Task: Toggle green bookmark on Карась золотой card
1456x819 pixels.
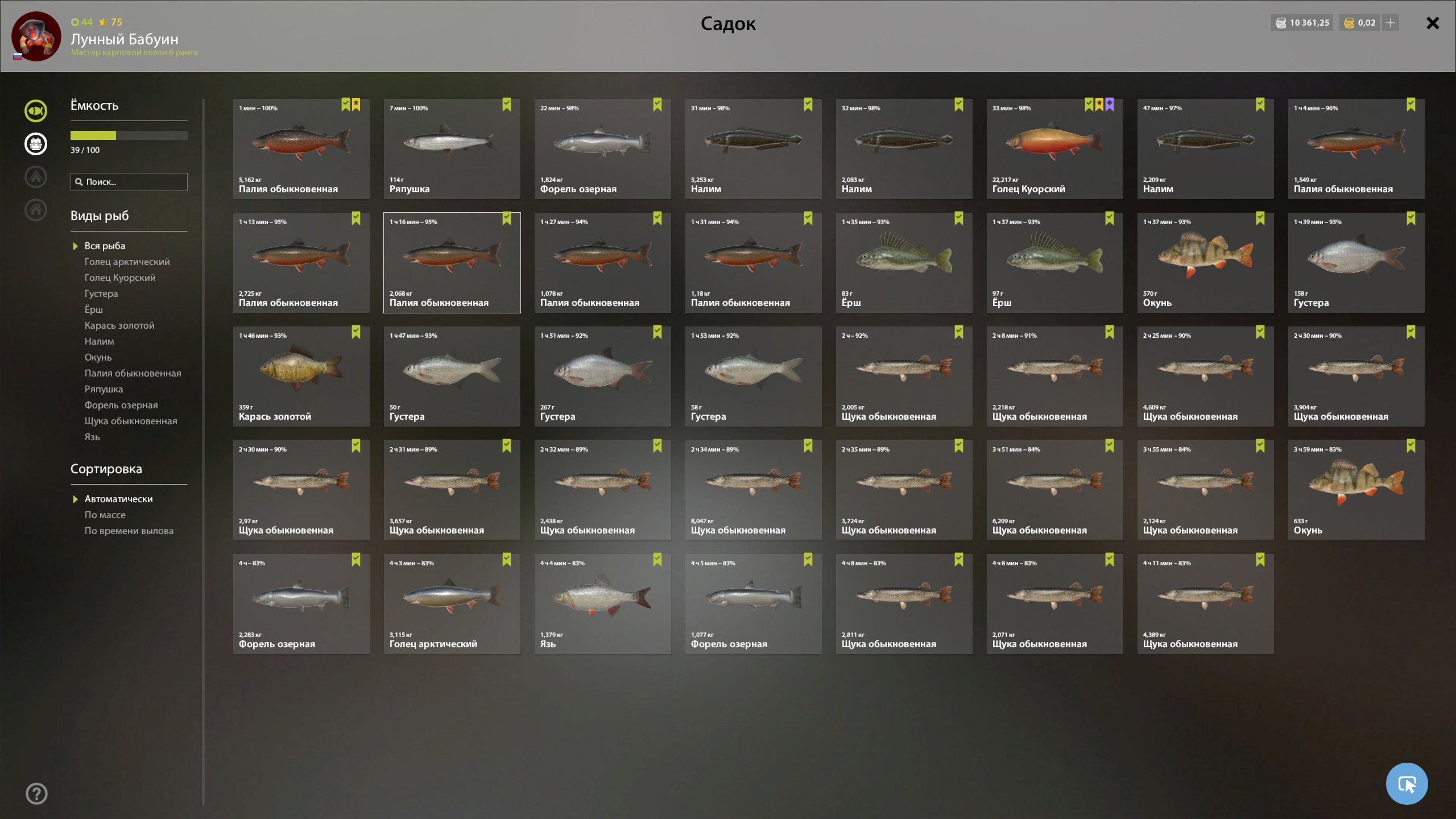Action: 356,332
